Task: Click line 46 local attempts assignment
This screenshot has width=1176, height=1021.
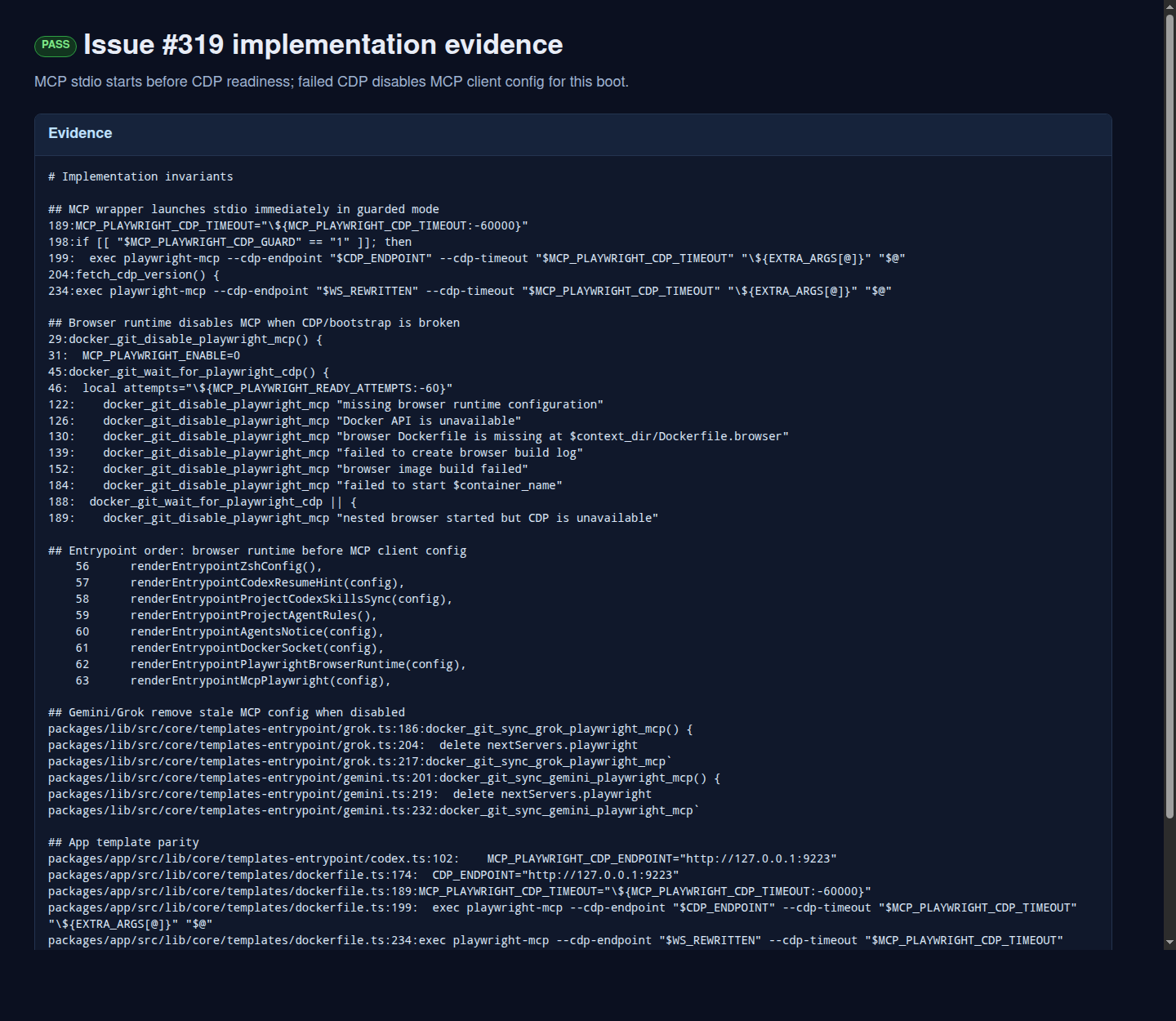Action: (251, 389)
